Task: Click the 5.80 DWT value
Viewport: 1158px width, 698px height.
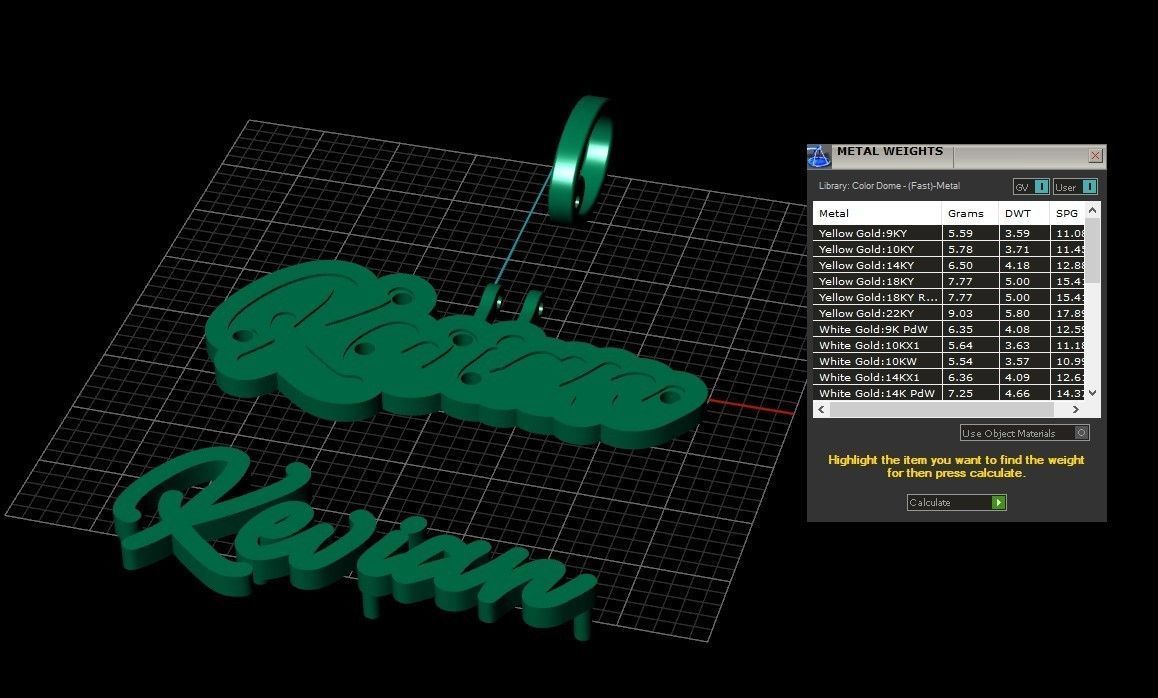Action: (1017, 313)
